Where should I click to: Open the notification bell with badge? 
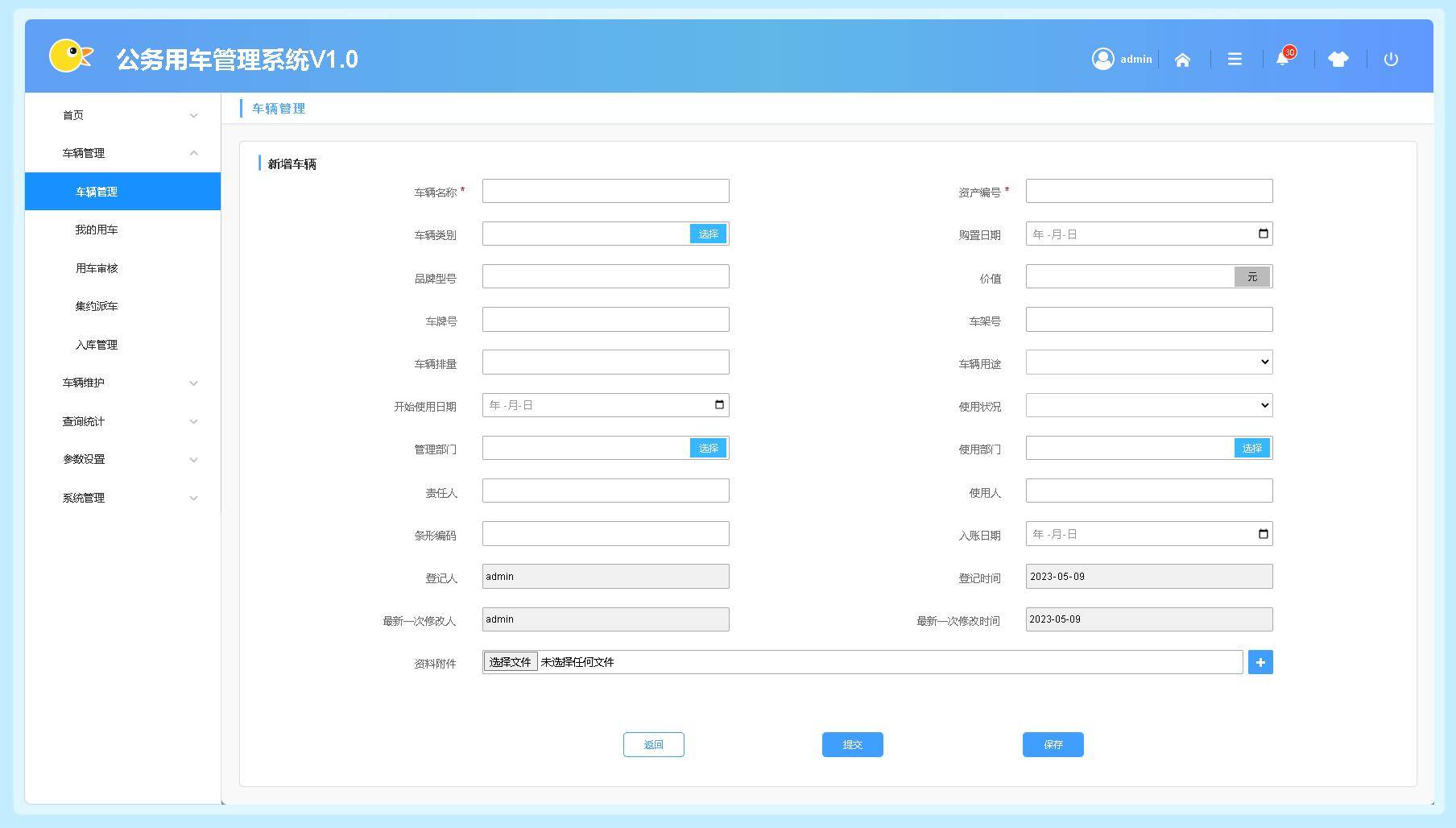tap(1283, 59)
